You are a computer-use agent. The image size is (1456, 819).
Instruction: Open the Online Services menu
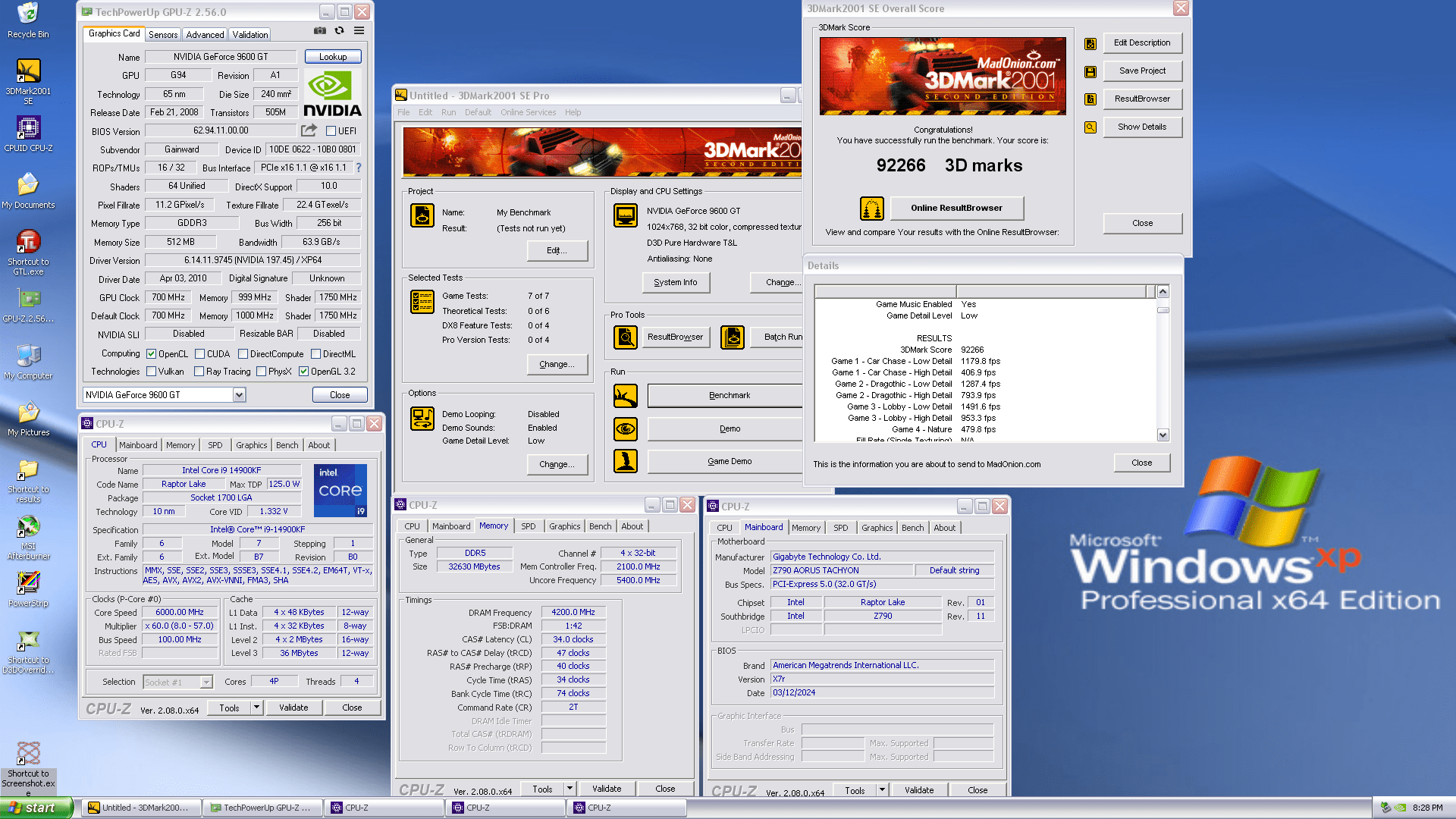[528, 112]
